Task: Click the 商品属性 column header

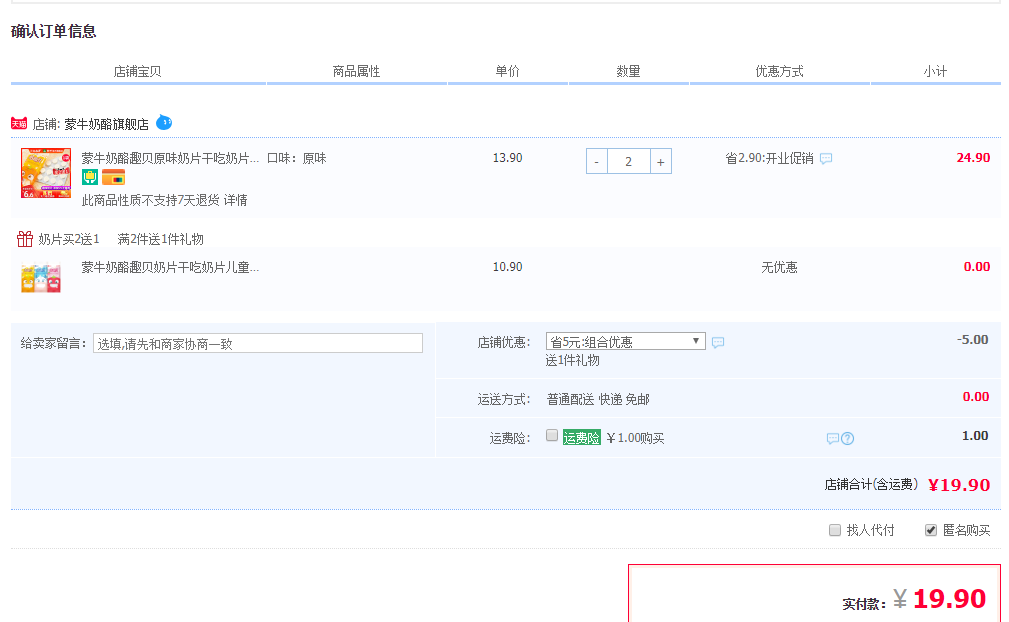Action: click(x=356, y=71)
